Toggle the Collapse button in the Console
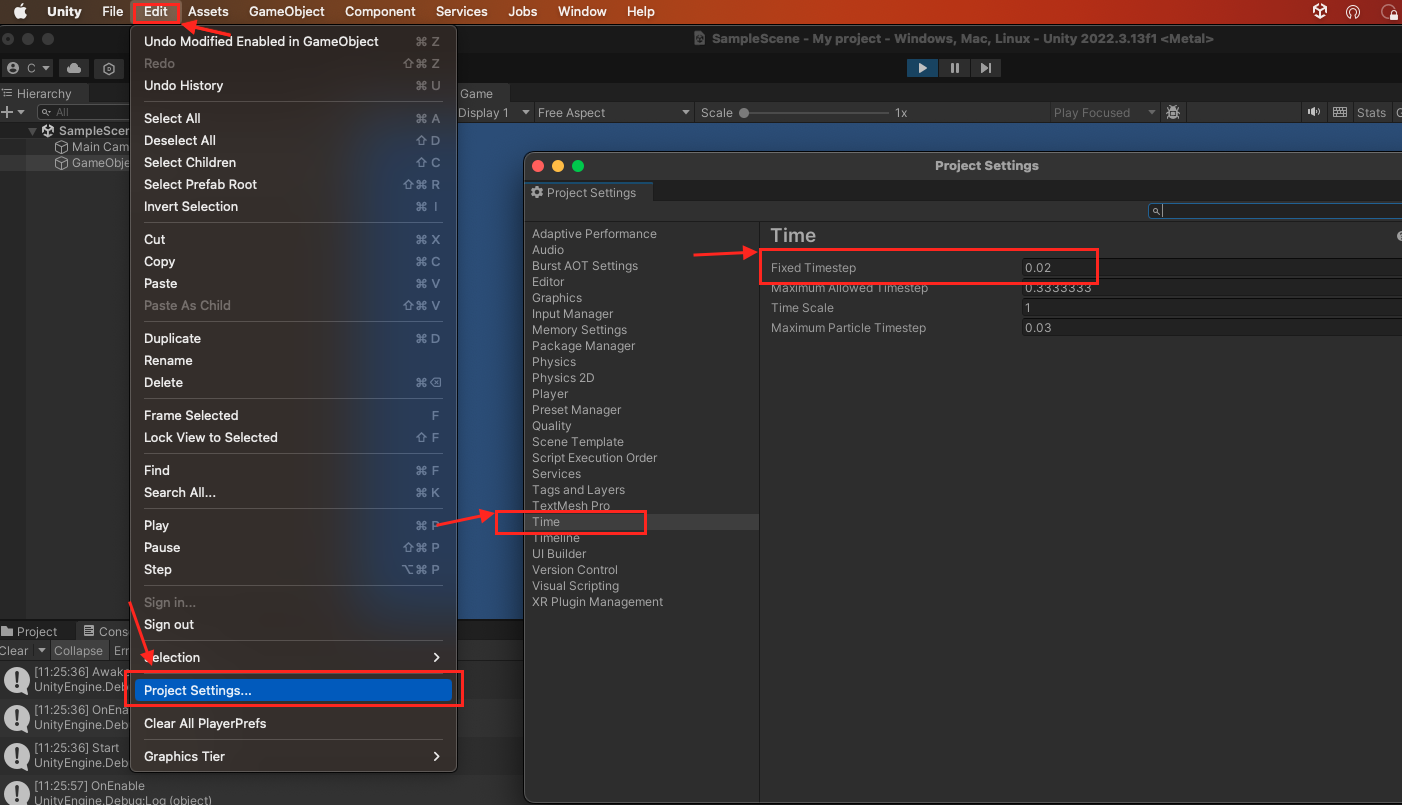1402x805 pixels. [78, 650]
